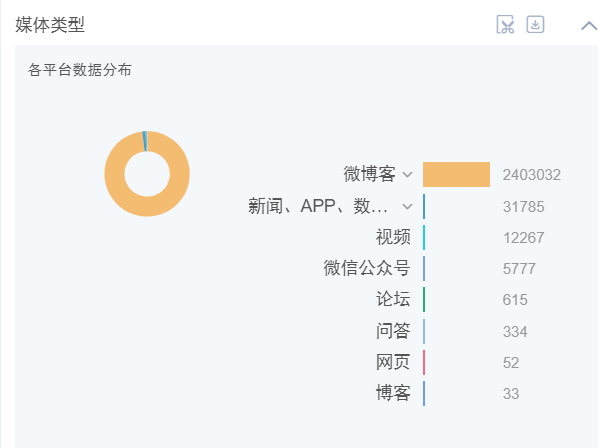
Task: Expand the 微博客 dropdown arrow
Action: tap(408, 175)
